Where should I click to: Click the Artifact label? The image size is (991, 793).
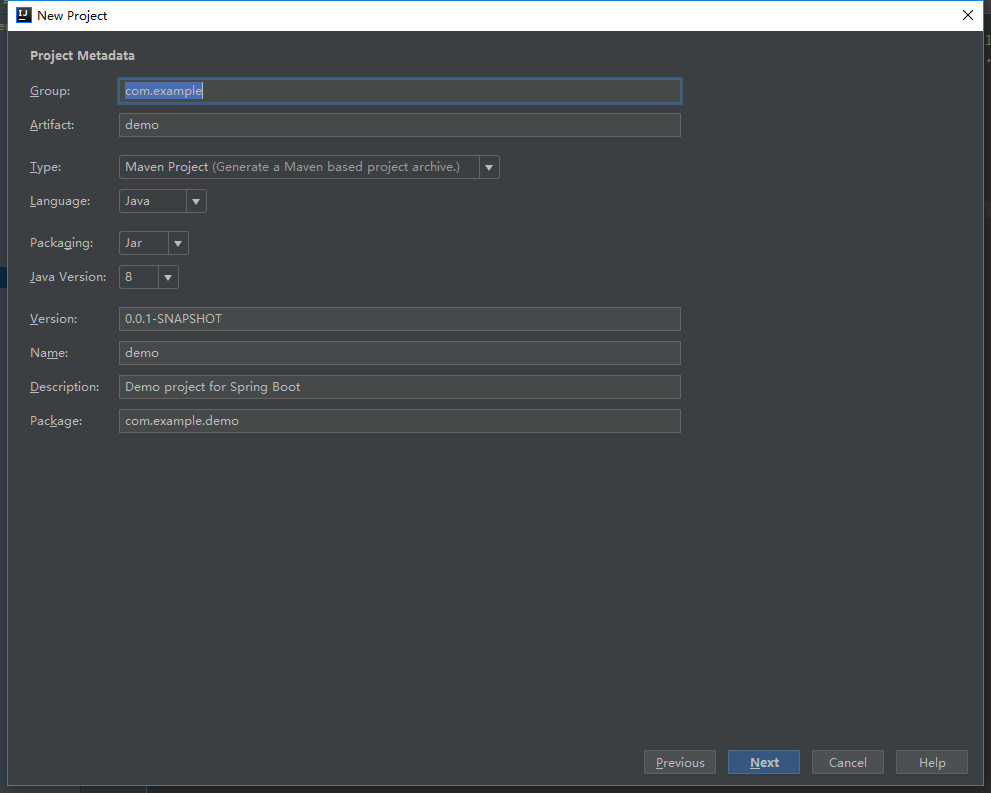click(x=52, y=125)
